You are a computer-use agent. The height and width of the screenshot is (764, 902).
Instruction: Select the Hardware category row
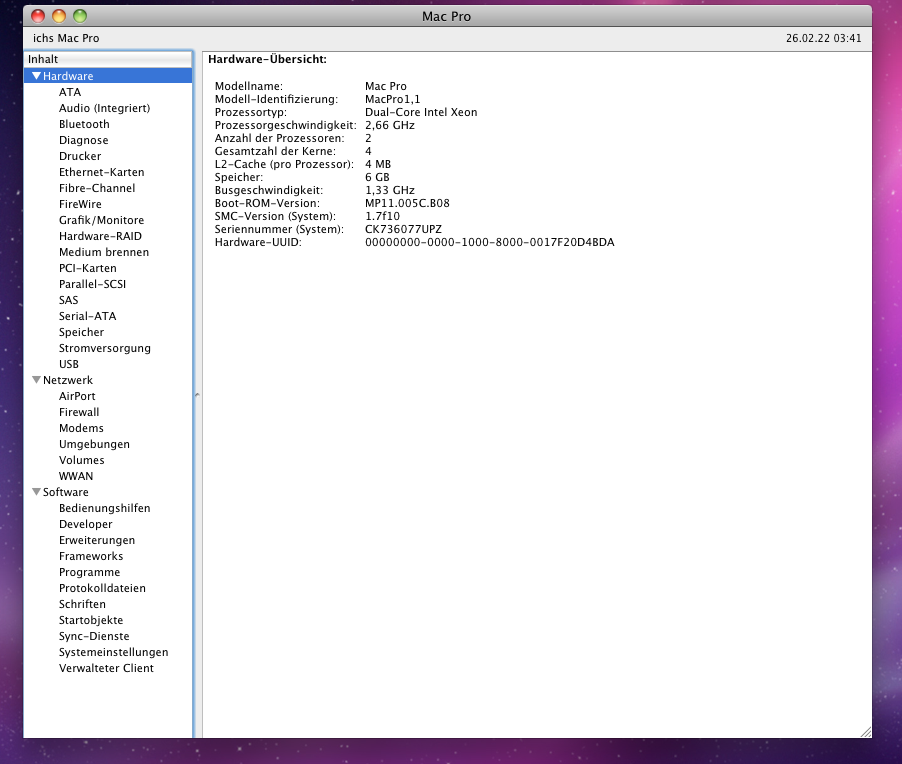[x=108, y=76]
